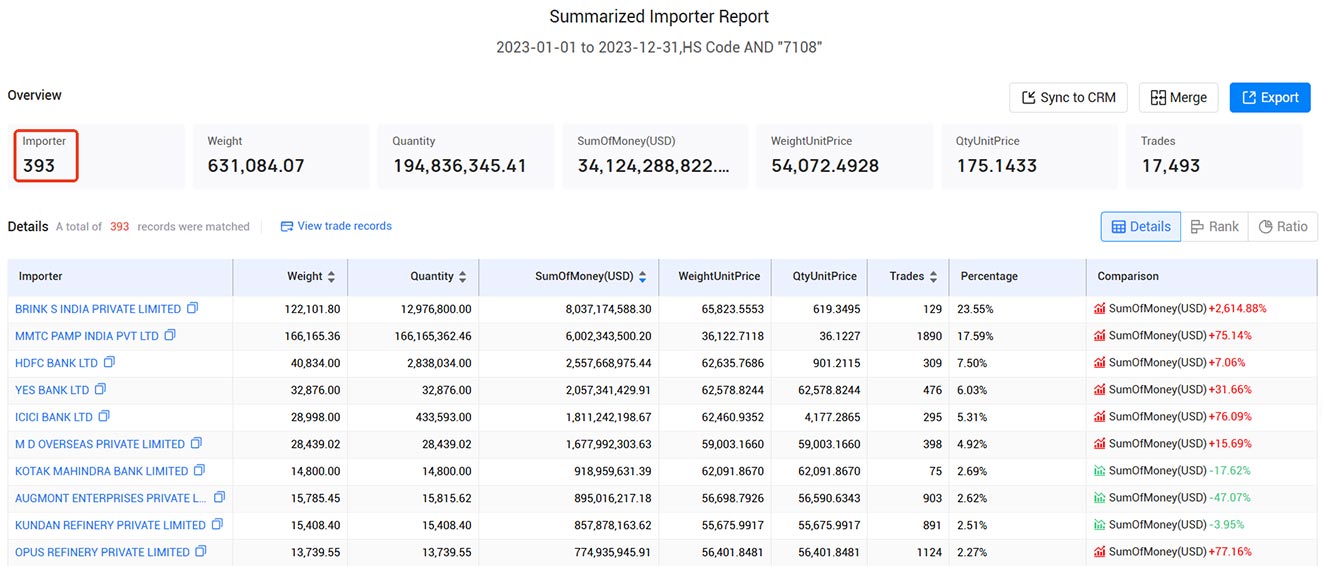Copy AUGMONT ENTERPRISES name icon
Screen dimensions: 1322x566
pyautogui.click(x=219, y=497)
